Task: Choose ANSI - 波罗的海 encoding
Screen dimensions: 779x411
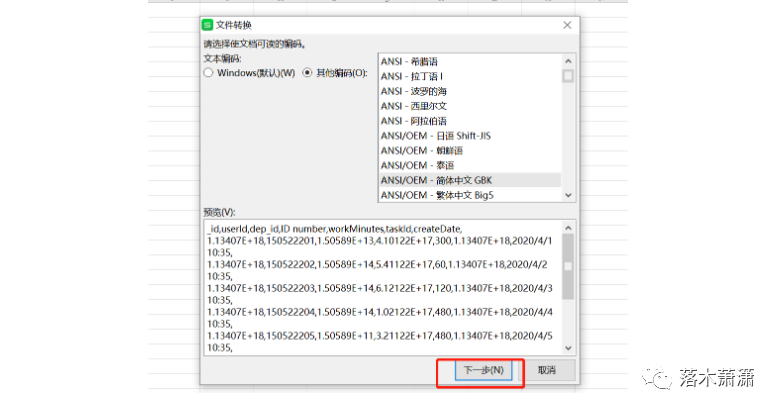Action: point(470,91)
